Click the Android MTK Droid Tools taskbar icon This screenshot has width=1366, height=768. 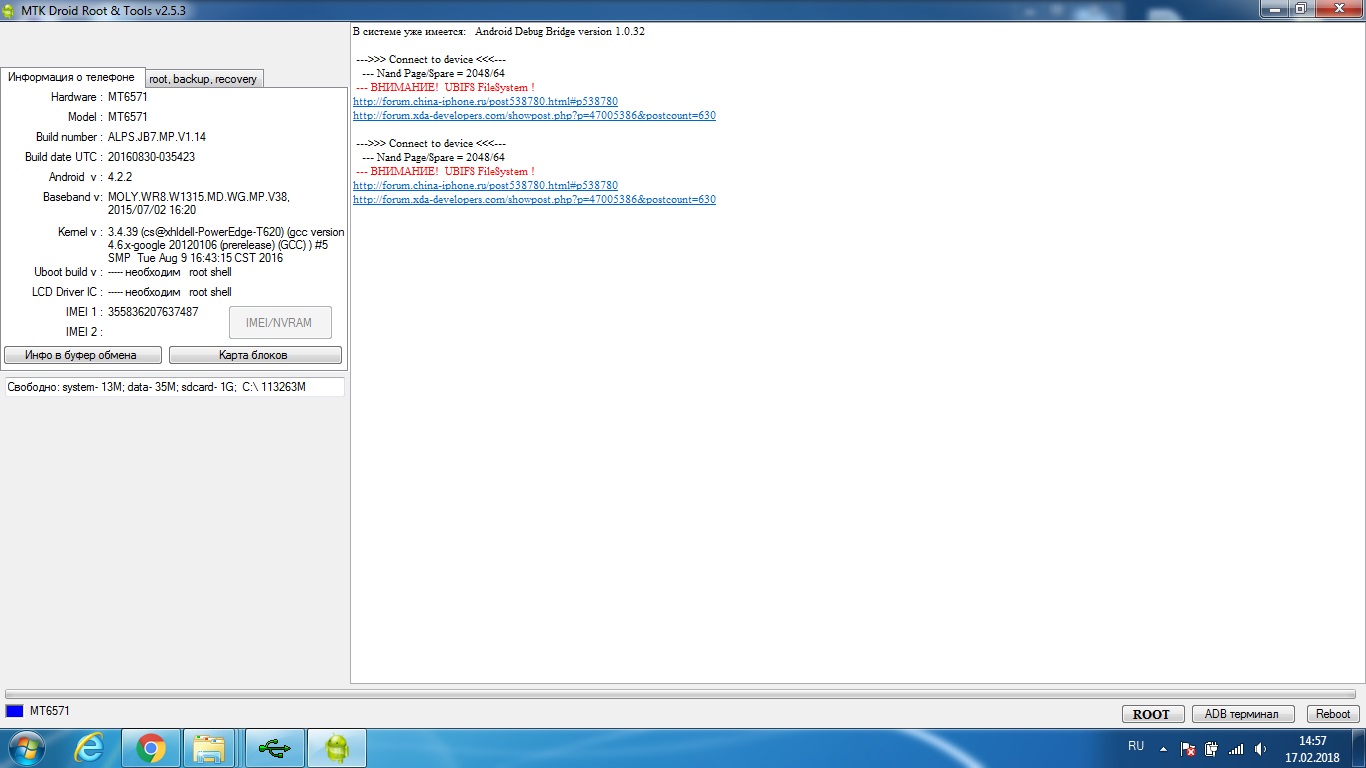[336, 748]
